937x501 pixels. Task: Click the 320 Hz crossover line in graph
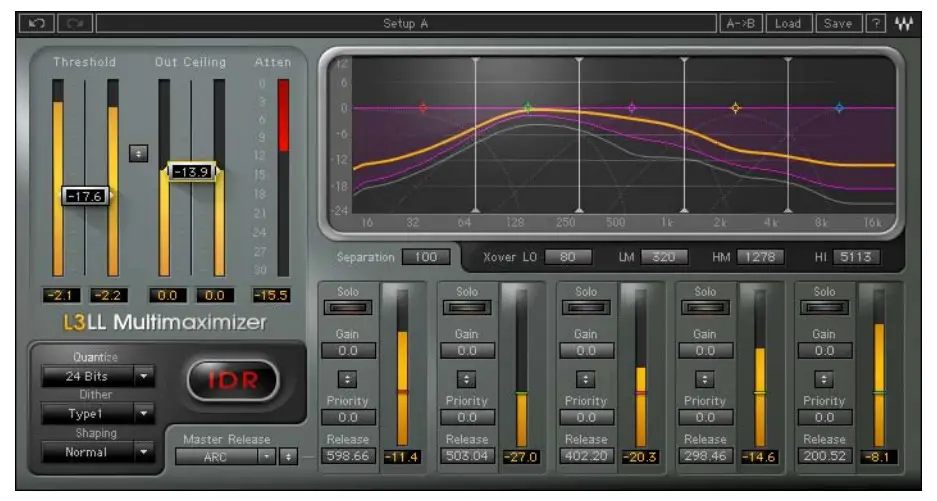click(579, 135)
